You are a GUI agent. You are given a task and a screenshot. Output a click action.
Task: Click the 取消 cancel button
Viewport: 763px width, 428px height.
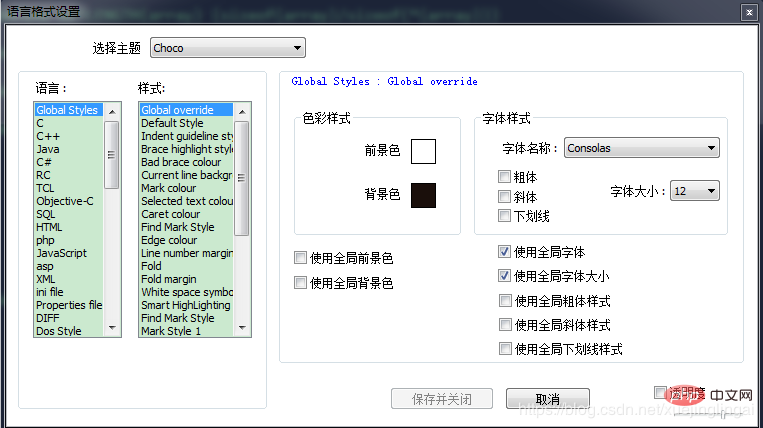pyautogui.click(x=548, y=399)
